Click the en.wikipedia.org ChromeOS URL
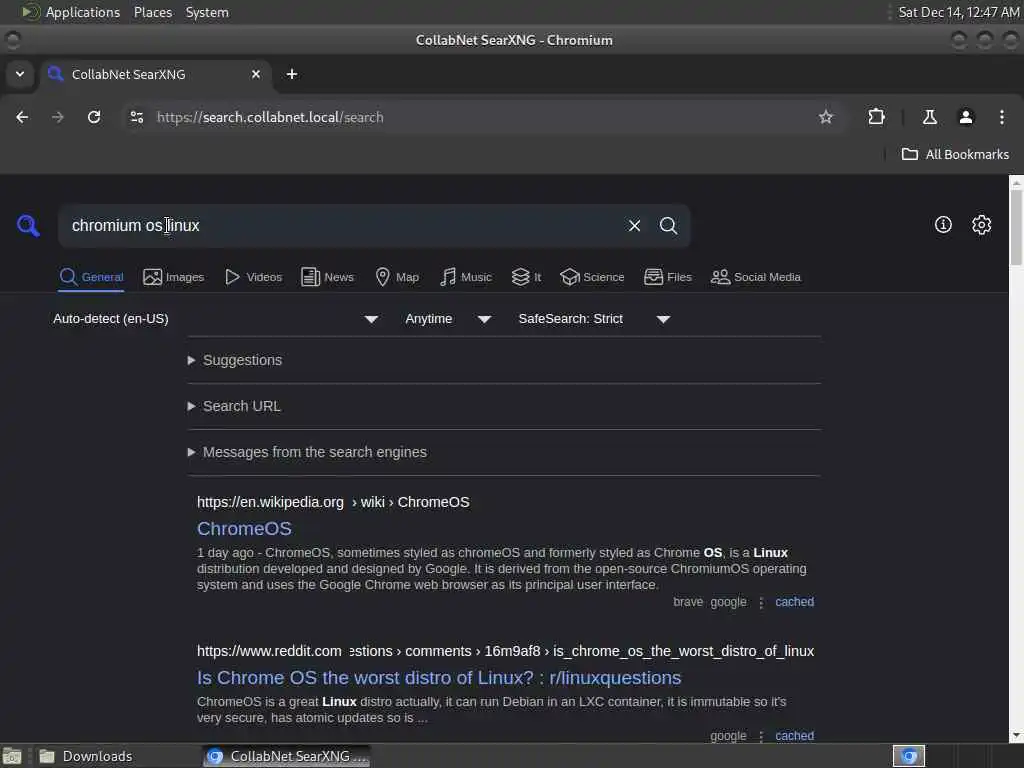This screenshot has height=768, width=1024. 333,502
